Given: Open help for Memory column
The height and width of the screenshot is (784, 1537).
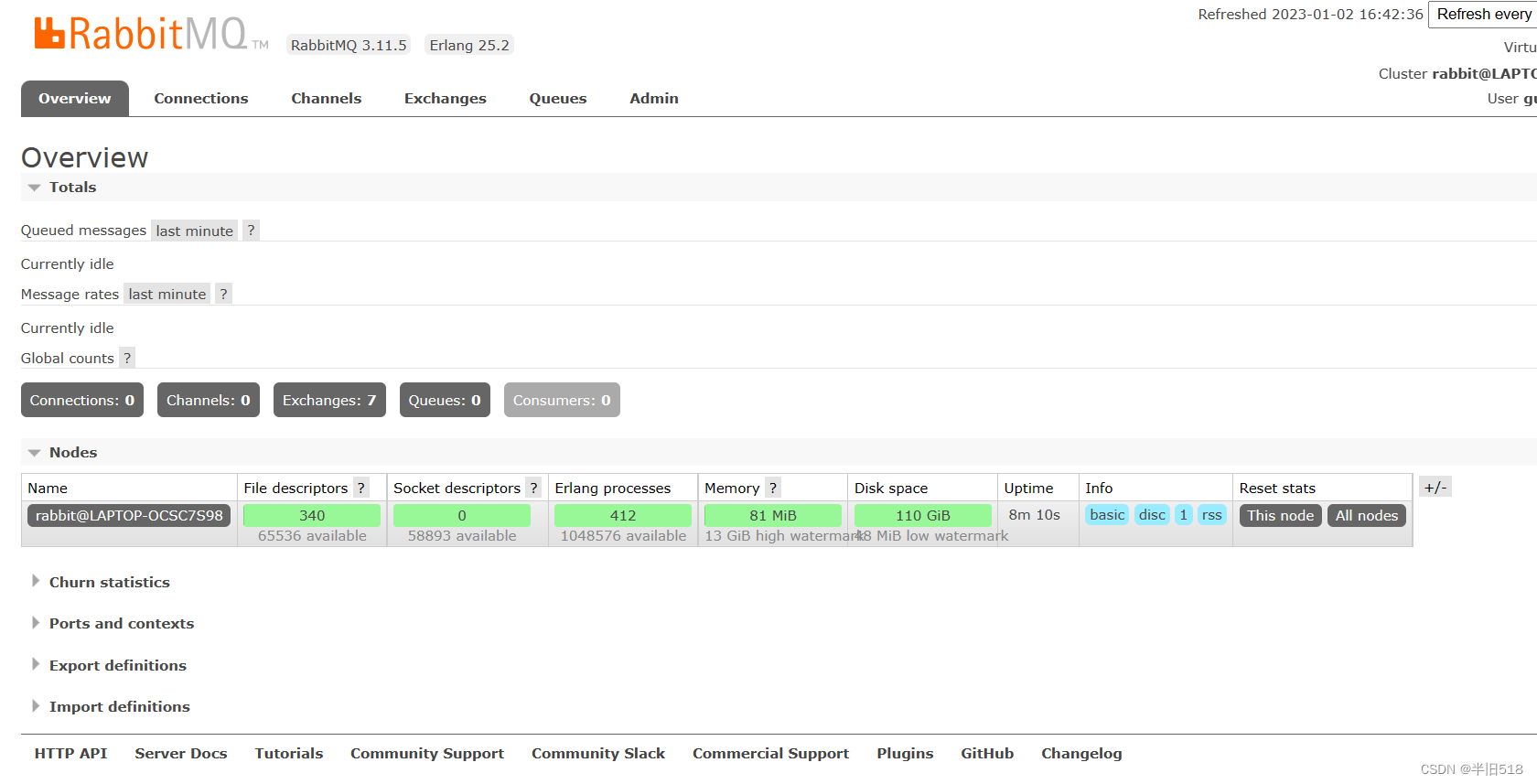Looking at the screenshot, I should point(773,488).
